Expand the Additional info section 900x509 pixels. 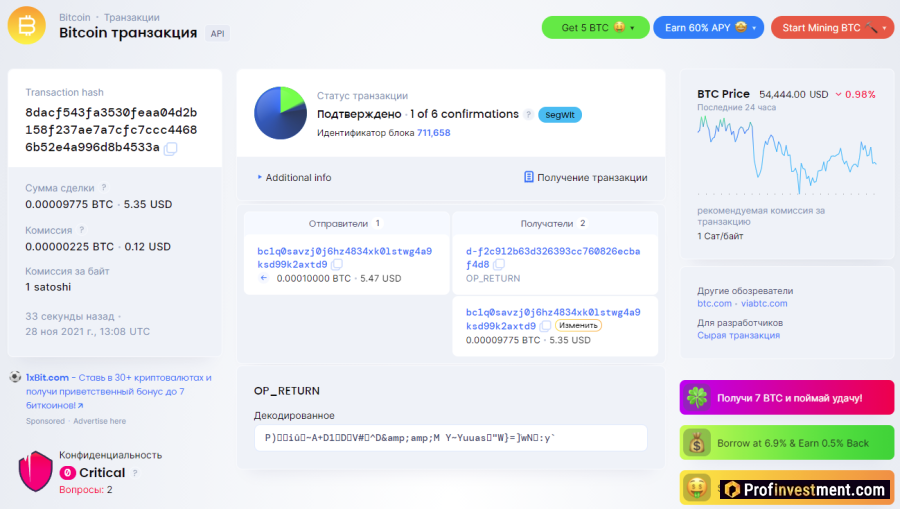(294, 178)
